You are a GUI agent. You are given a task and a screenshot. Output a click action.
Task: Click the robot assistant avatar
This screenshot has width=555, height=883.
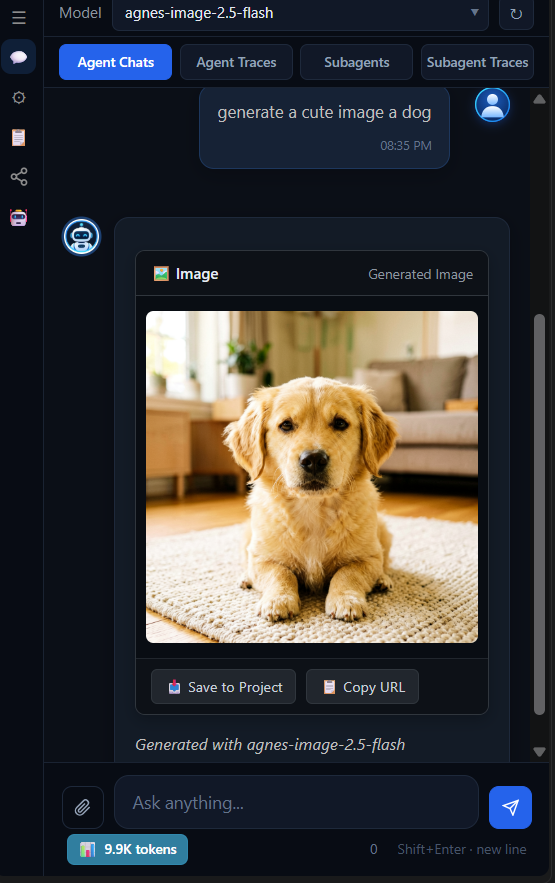click(81, 237)
